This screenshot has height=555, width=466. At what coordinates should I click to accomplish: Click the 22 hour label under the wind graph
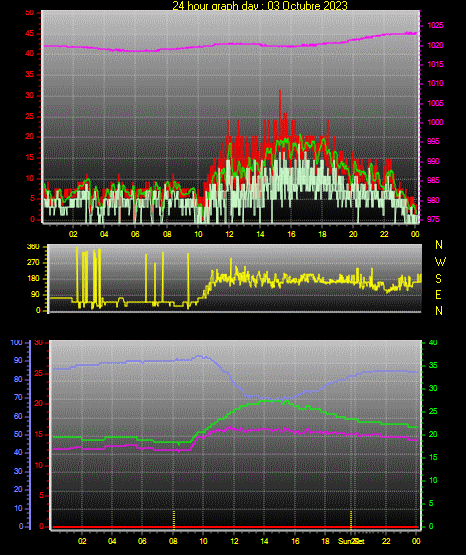[384, 234]
